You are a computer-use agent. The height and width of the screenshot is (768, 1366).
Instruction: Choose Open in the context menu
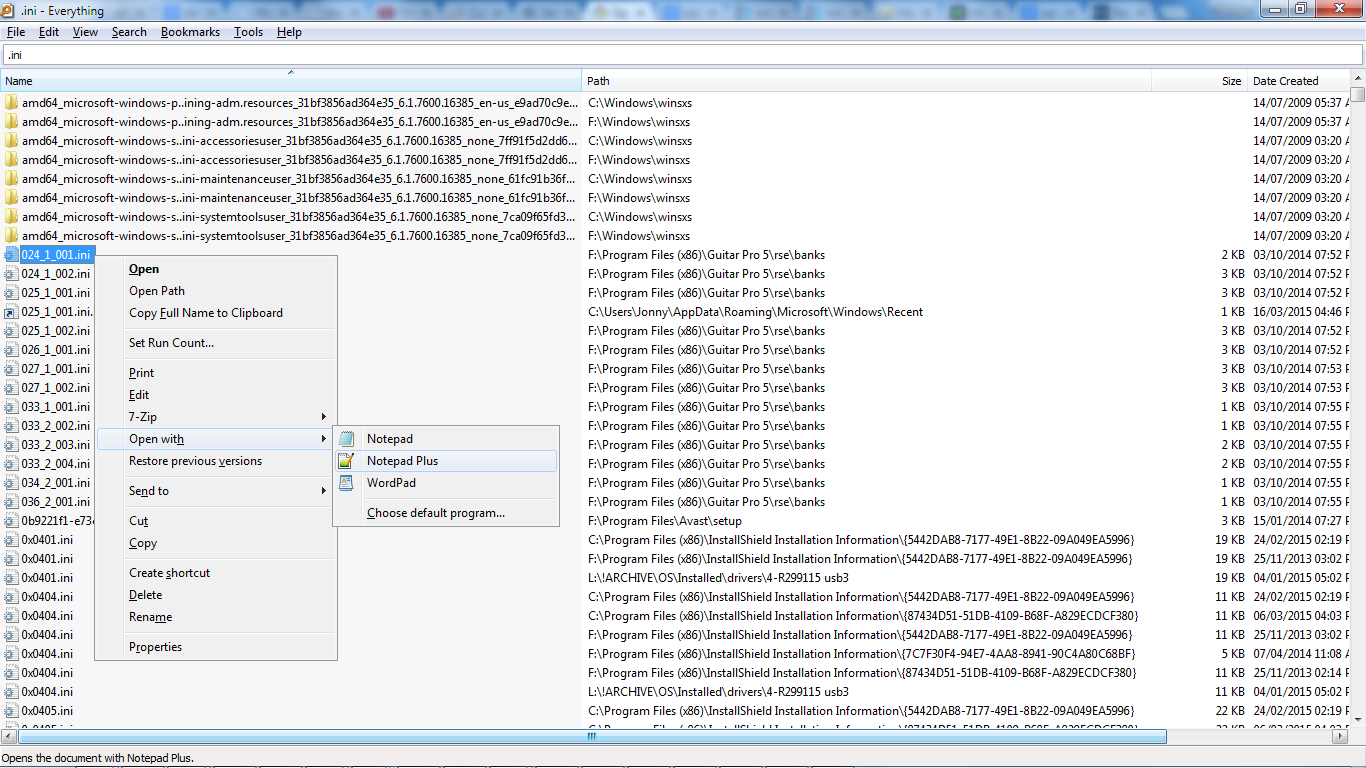point(216,269)
